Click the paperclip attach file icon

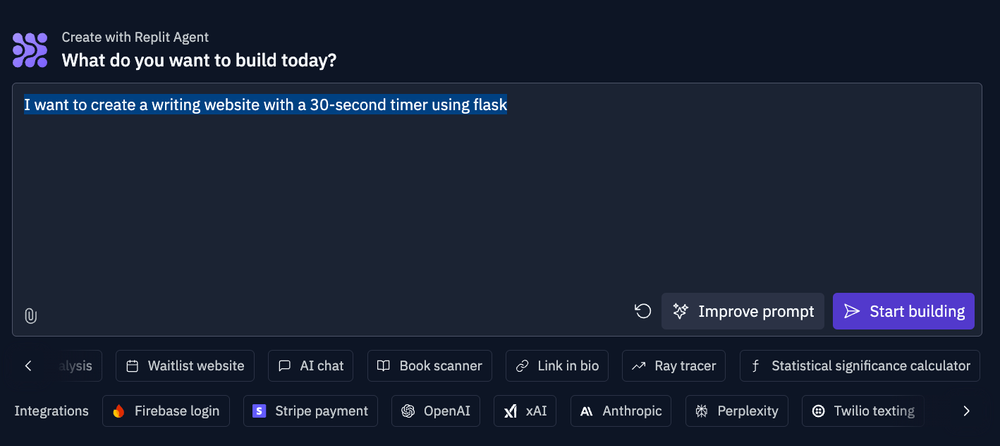click(31, 316)
